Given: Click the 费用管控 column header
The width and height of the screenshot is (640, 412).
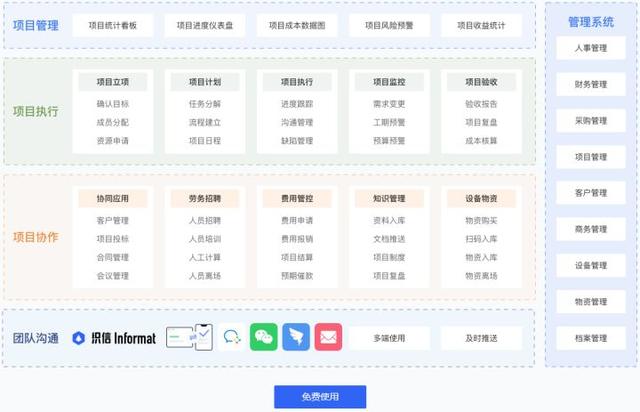Looking at the screenshot, I should point(297,198).
